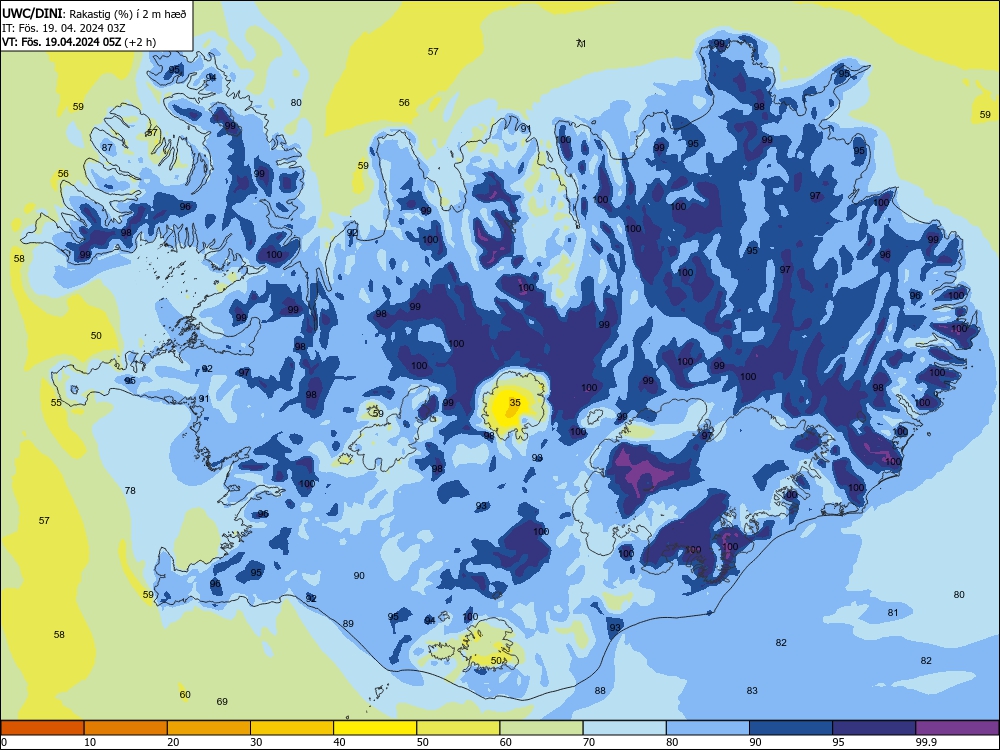Click the light orange 20–30 legend swatch
This screenshot has width=1000, height=750.
click(209, 728)
